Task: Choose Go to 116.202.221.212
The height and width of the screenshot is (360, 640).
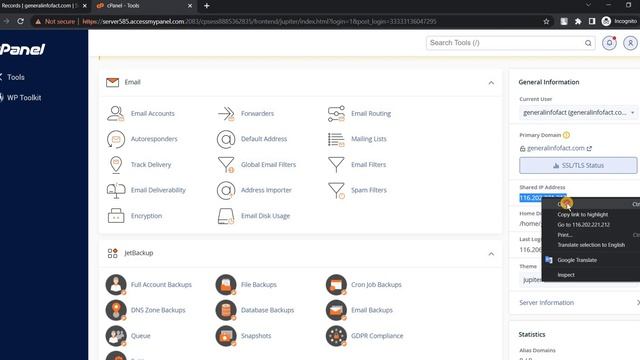Action: pyautogui.click(x=583, y=224)
